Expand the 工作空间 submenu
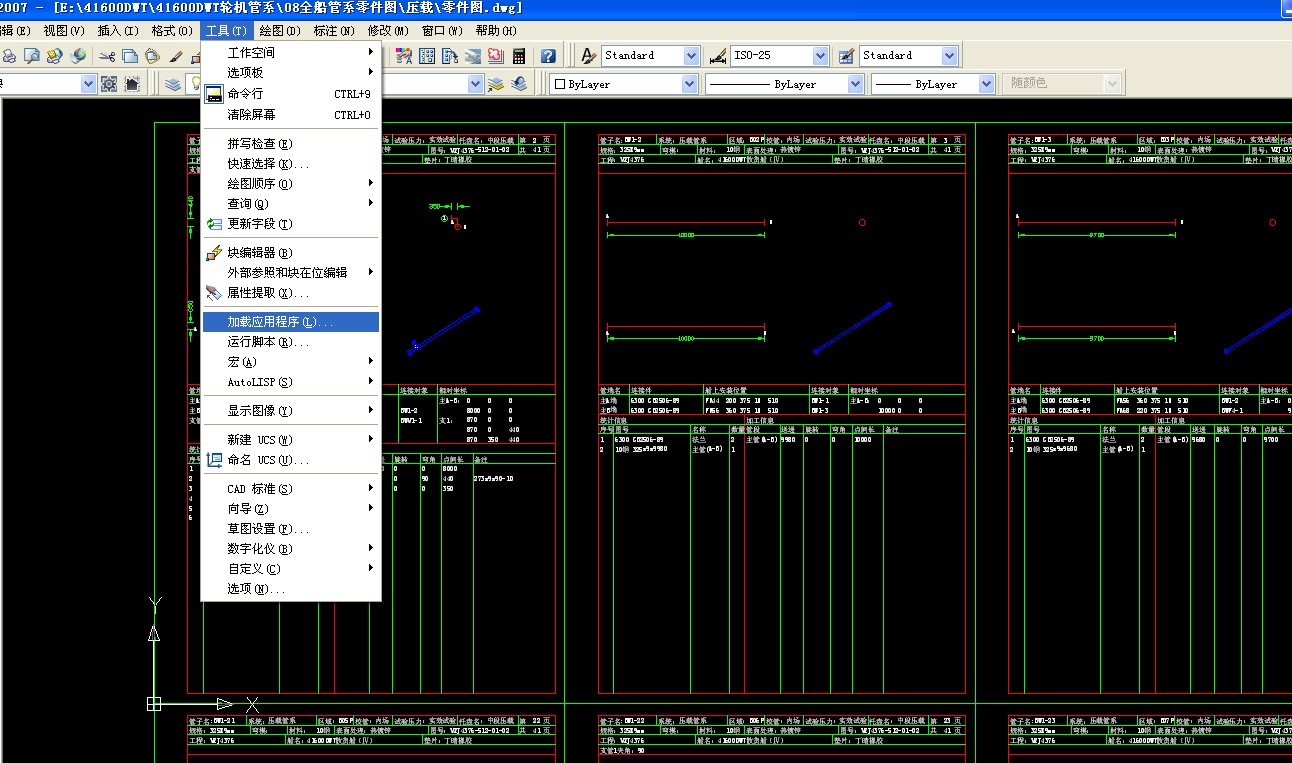 click(x=290, y=52)
